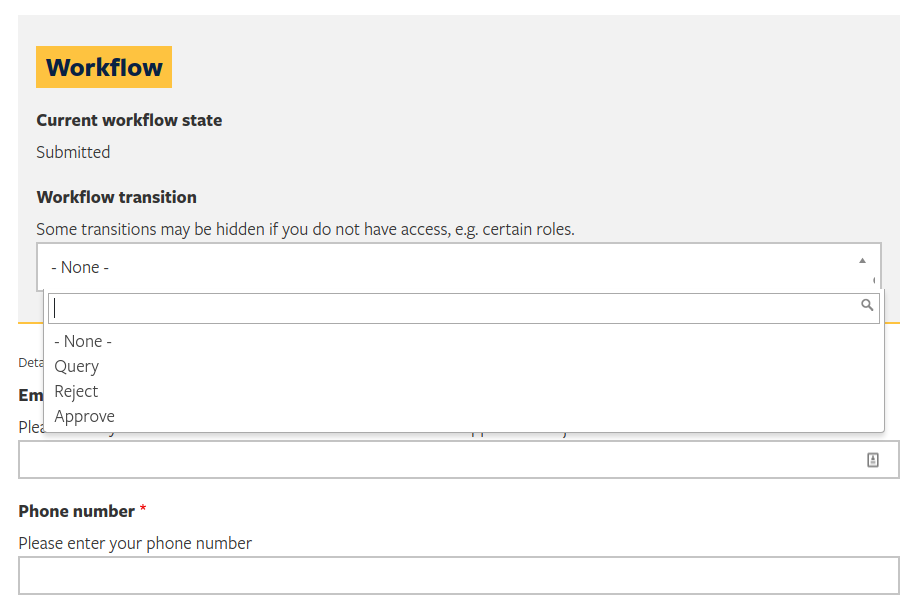Click the hidden transitions help text
Viewport: 910px width, 607px height.
coord(305,229)
